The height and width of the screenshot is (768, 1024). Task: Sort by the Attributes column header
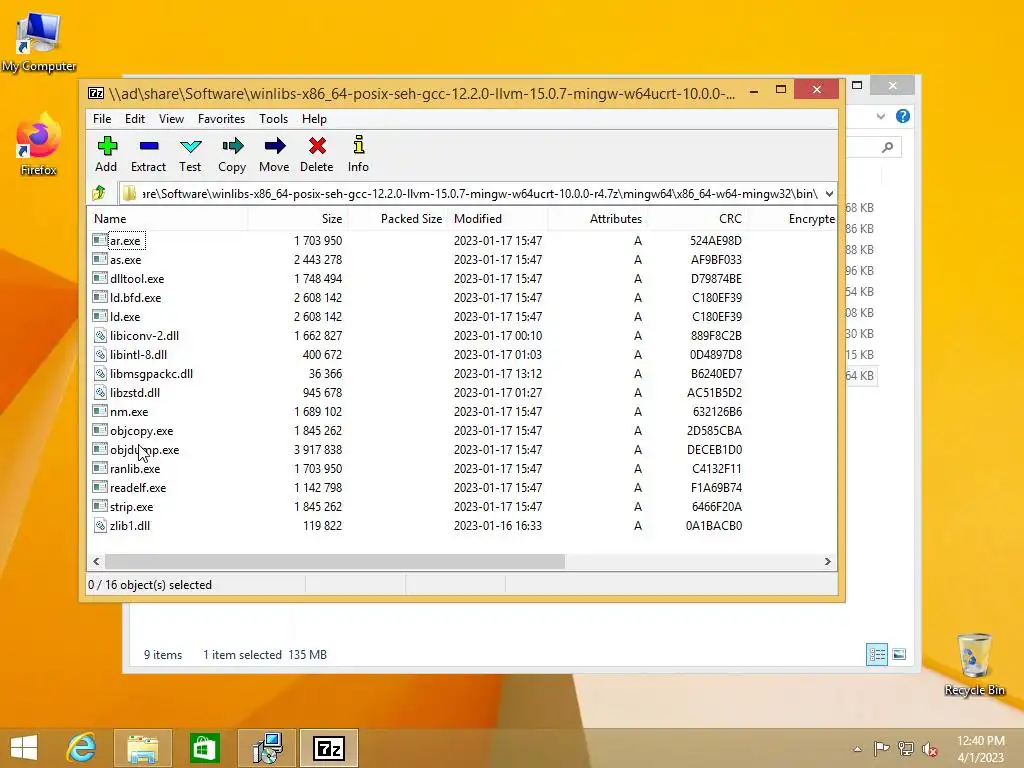(597, 219)
